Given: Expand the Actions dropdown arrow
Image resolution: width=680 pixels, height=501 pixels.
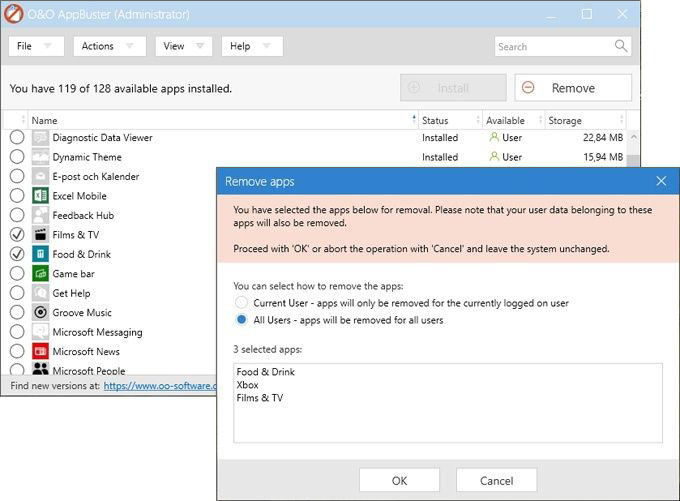Looking at the screenshot, I should [x=129, y=46].
